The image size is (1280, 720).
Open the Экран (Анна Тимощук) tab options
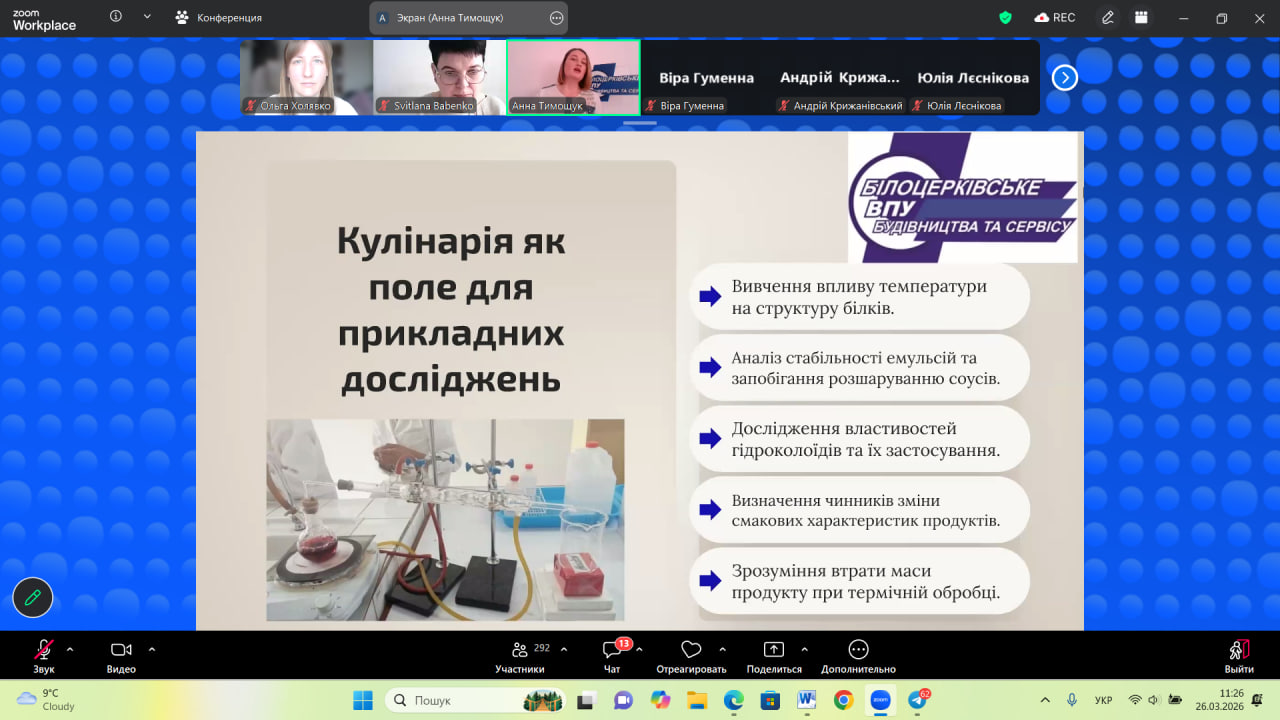point(556,18)
